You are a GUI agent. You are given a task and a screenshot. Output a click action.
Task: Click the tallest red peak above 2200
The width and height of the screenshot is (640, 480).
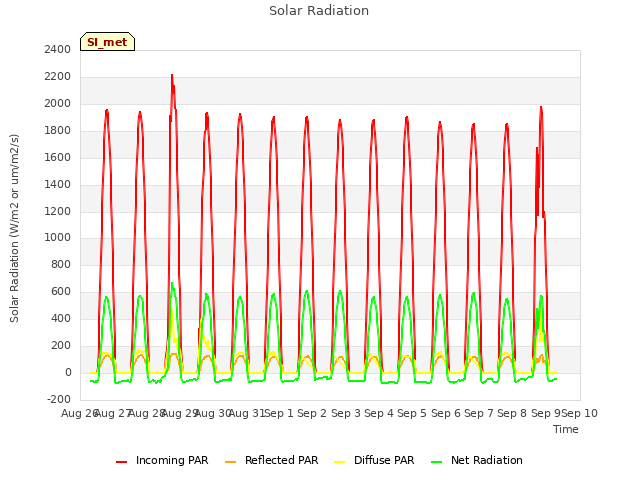coord(172,76)
